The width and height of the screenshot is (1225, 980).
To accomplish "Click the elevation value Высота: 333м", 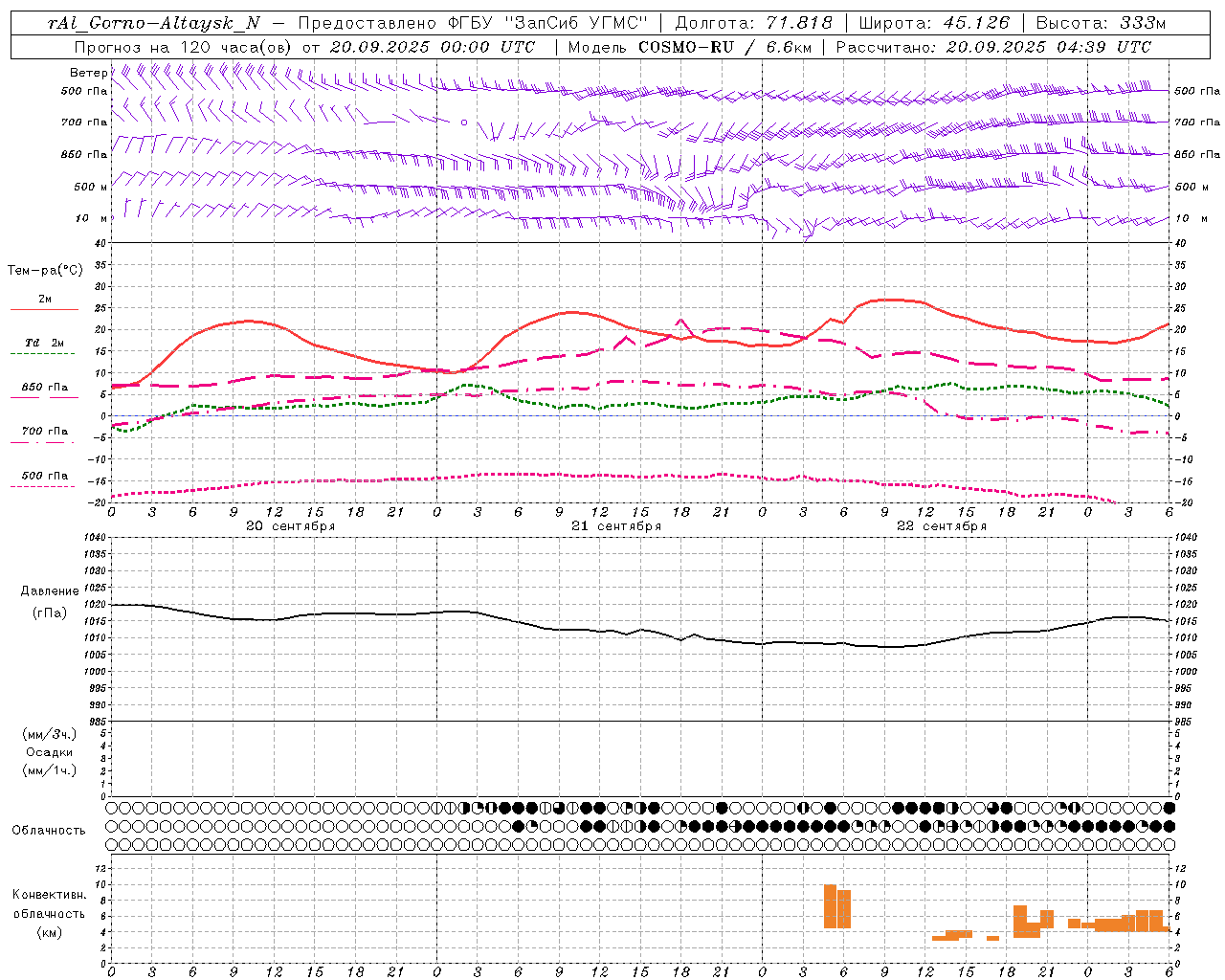I will pos(1101,23).
